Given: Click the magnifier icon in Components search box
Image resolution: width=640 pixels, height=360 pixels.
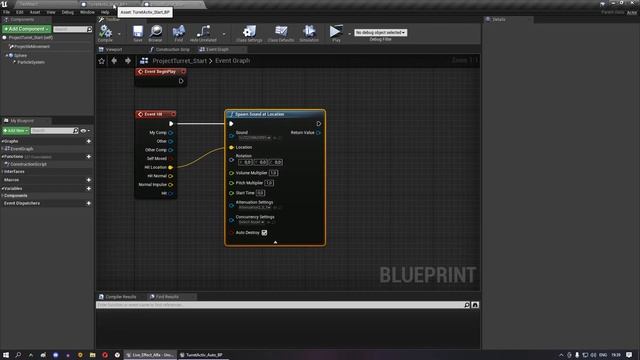Looking at the screenshot, I should 89,29.
